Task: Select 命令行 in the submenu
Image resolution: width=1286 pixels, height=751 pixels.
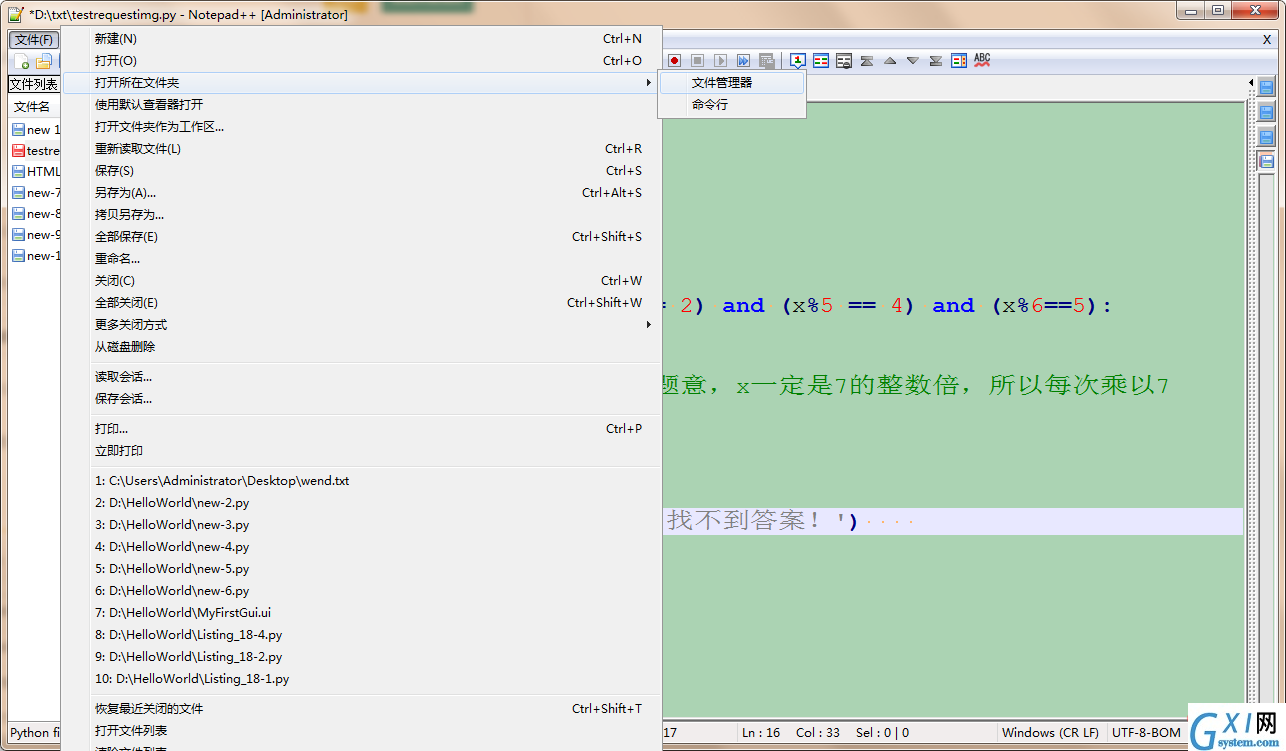Action: pyautogui.click(x=732, y=105)
